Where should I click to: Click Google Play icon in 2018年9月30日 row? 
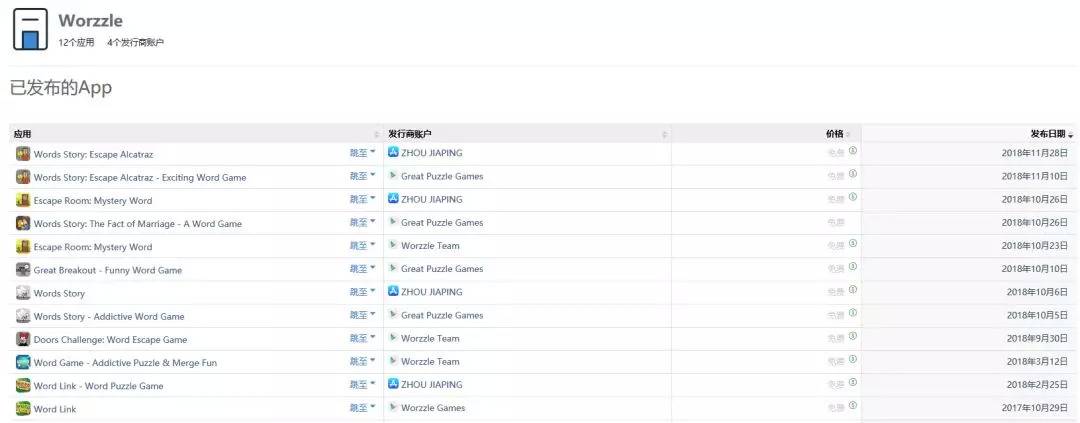pyautogui.click(x=393, y=338)
